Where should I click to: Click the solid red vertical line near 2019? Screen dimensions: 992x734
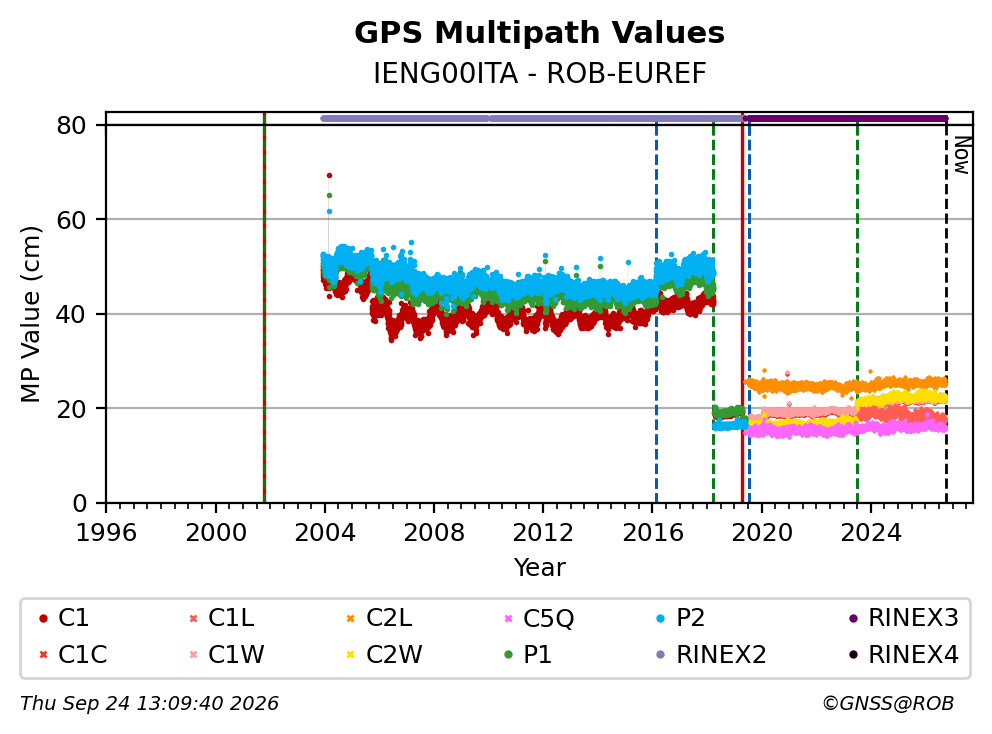(x=742, y=316)
